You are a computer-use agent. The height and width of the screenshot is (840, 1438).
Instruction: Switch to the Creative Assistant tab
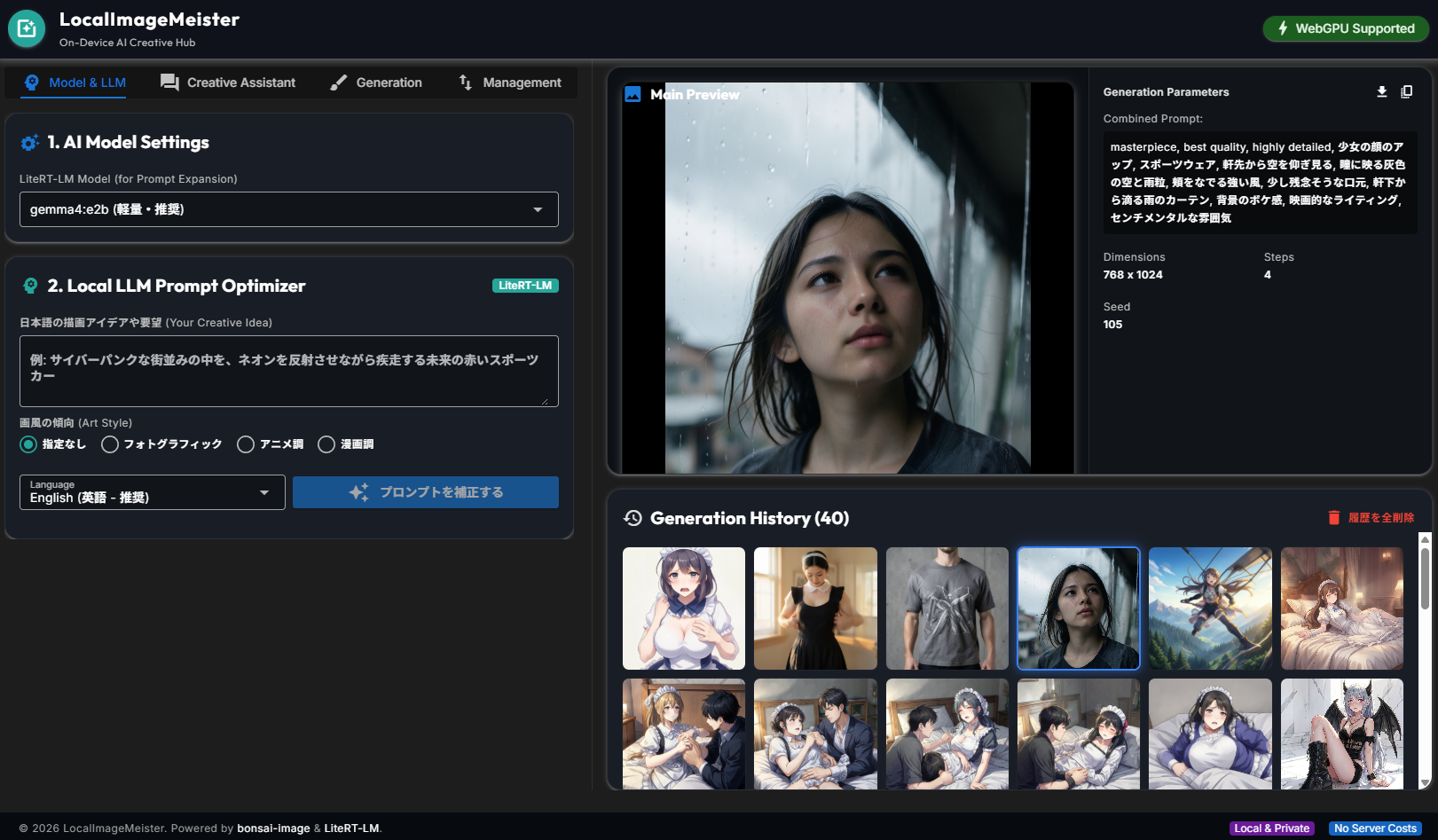pyautogui.click(x=228, y=82)
